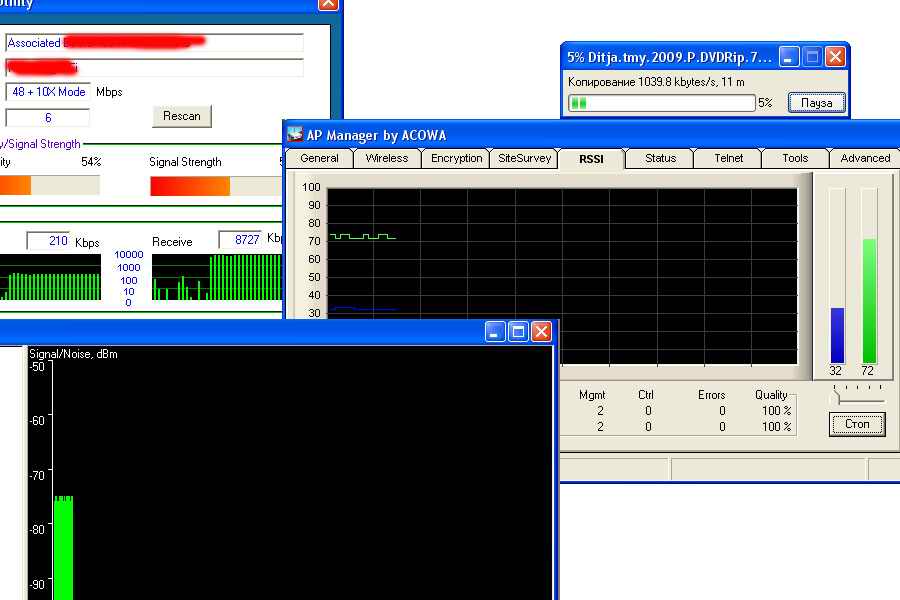Click the 48 + 10X Mode rate field
This screenshot has width=900, height=600.
pyautogui.click(x=48, y=92)
